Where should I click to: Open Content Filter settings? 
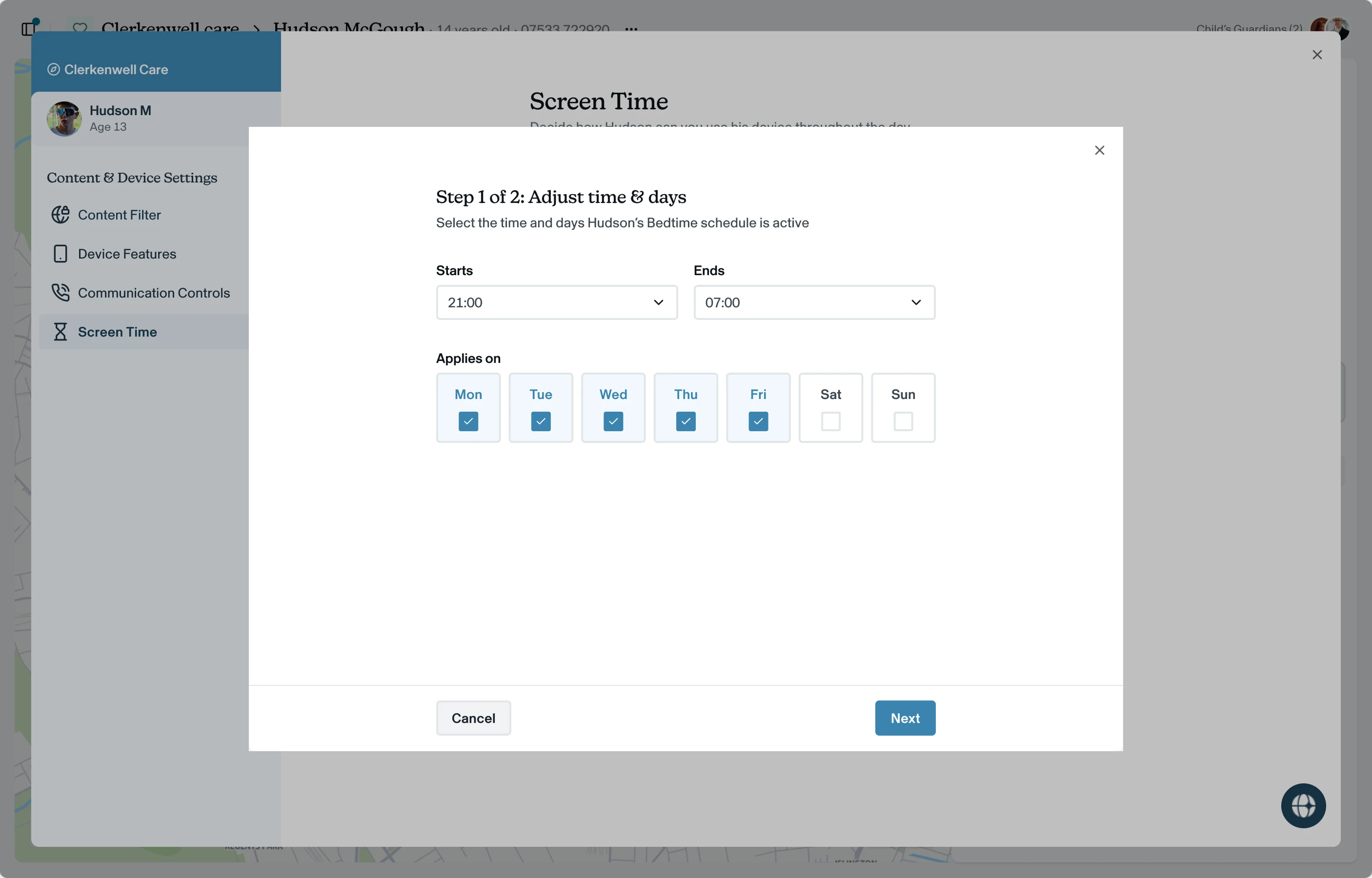(144, 215)
